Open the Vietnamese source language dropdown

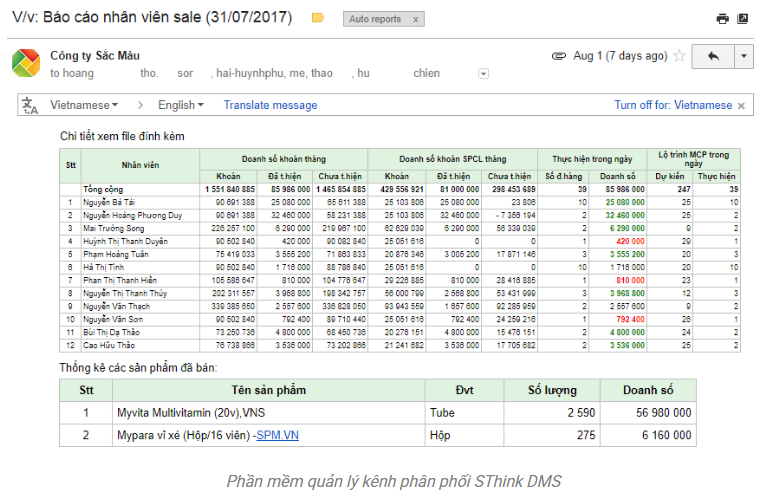[84, 105]
